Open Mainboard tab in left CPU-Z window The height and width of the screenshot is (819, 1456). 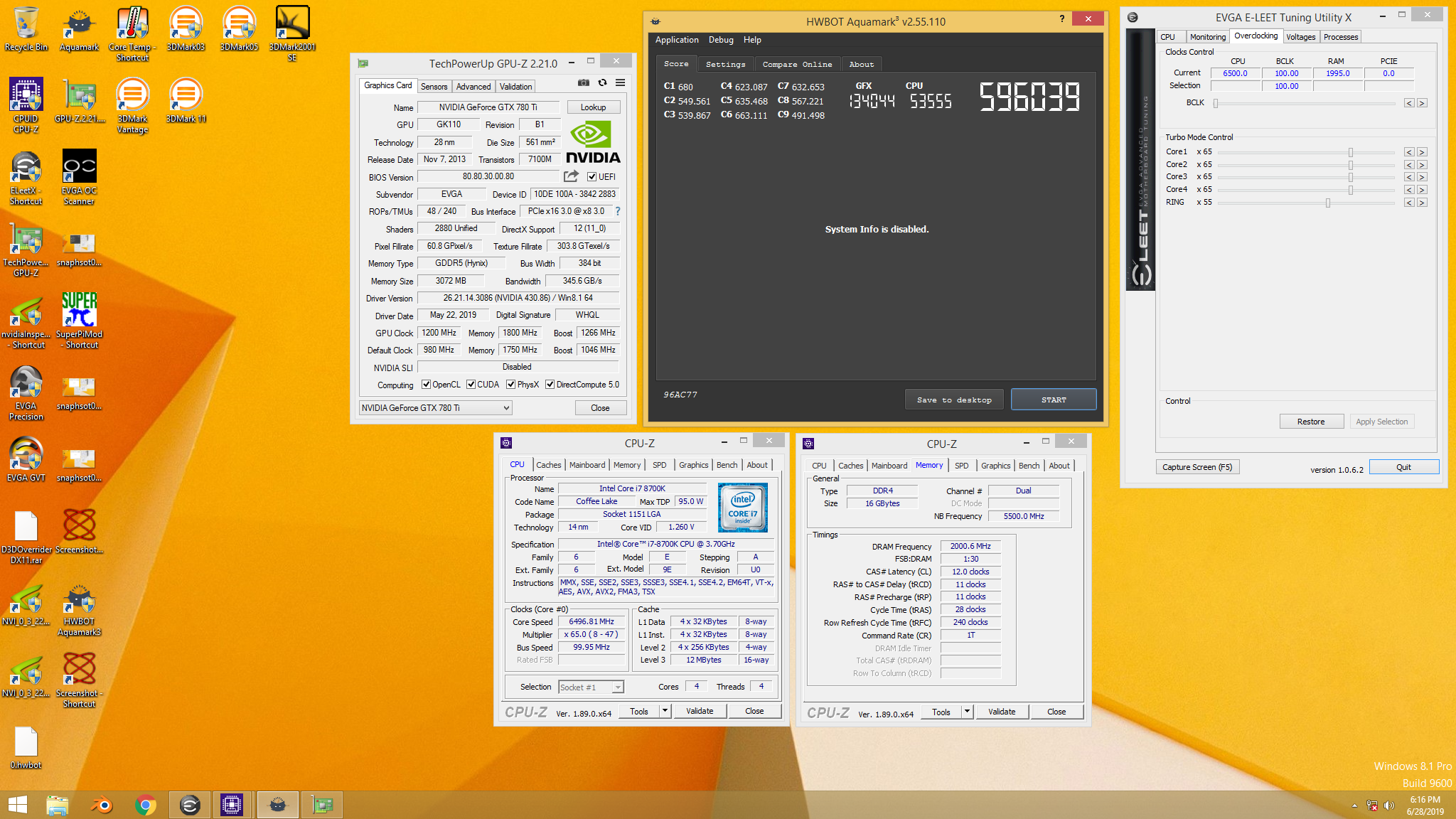tap(587, 465)
